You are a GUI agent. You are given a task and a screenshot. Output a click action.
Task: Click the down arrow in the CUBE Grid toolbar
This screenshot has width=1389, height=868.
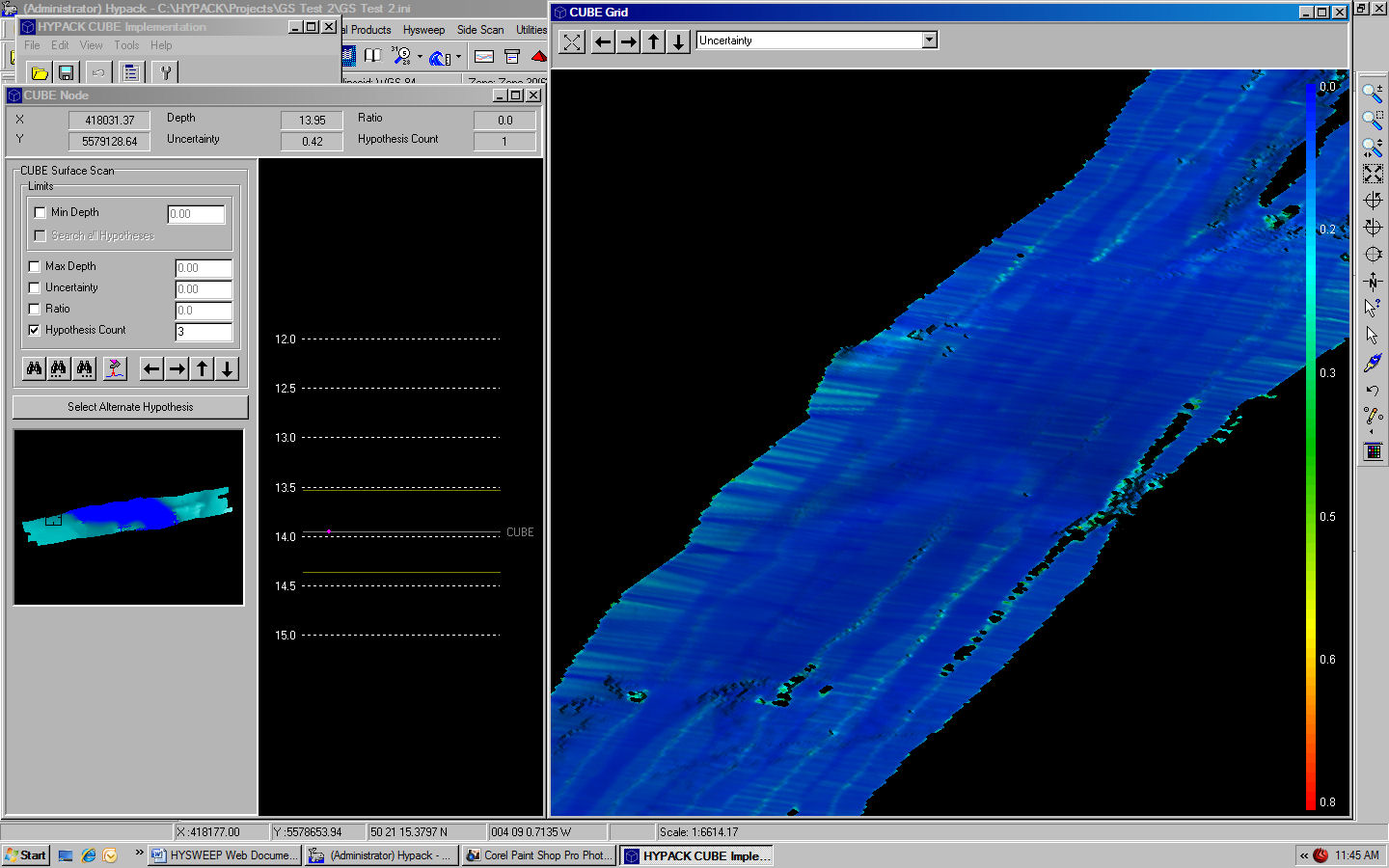pyautogui.click(x=679, y=41)
